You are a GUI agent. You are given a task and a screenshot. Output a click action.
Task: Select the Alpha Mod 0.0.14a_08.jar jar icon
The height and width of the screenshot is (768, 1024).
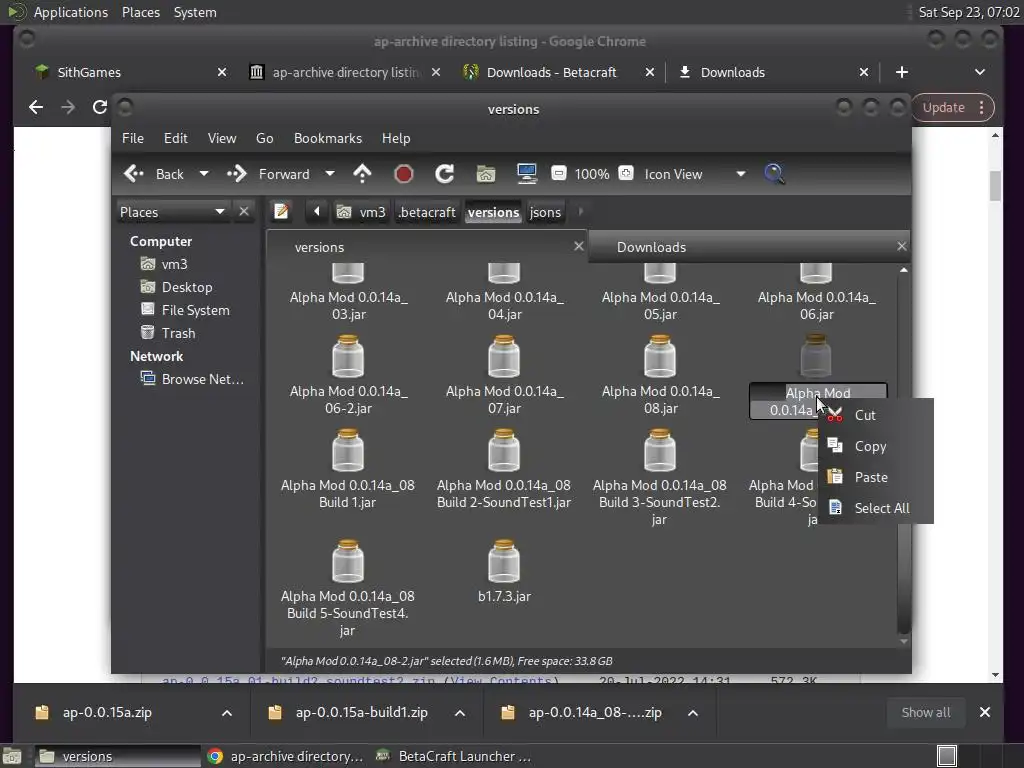click(660, 356)
